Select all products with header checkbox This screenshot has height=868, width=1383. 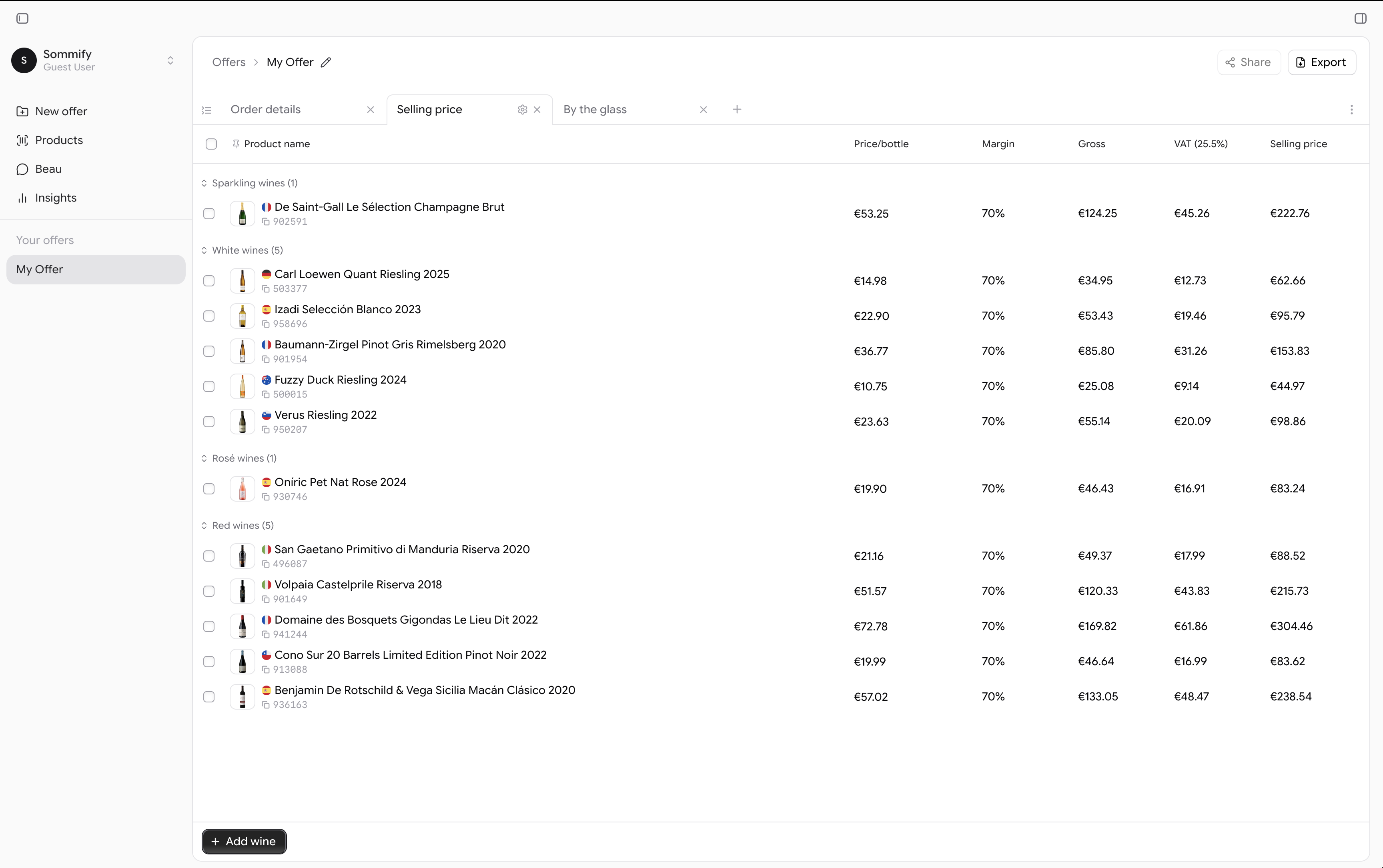click(x=211, y=144)
